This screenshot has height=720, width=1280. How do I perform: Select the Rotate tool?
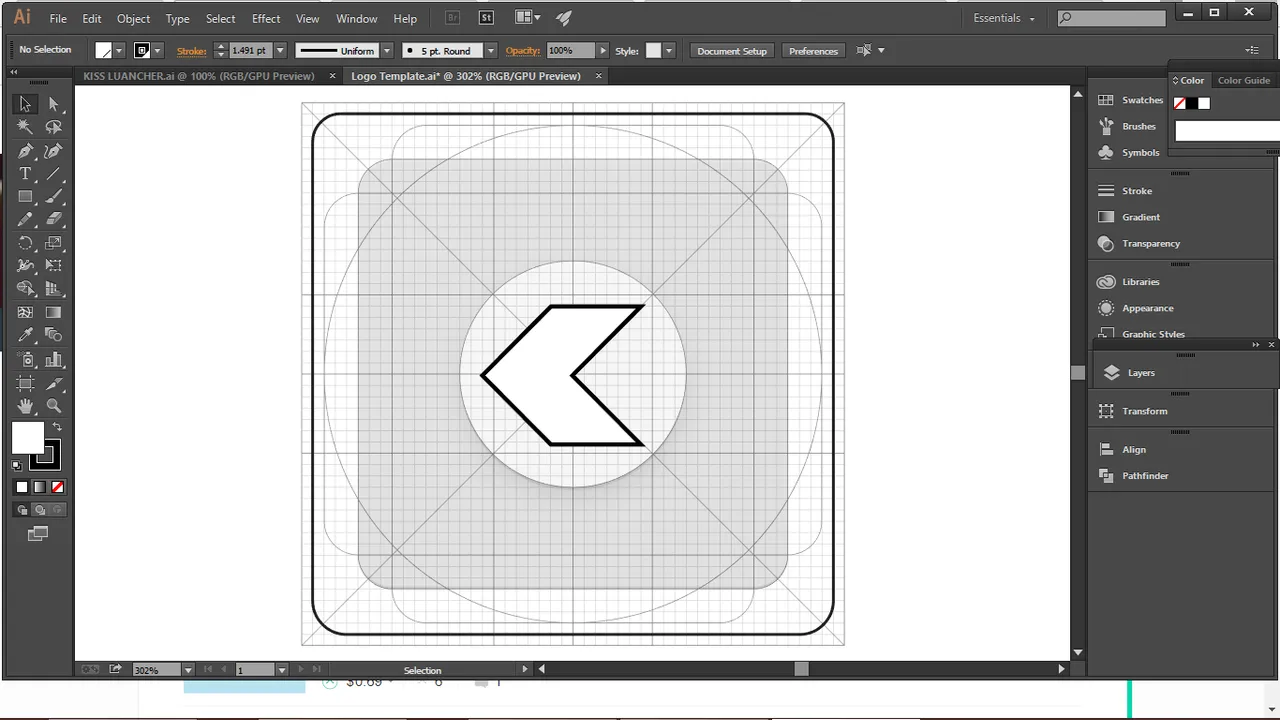[x=25, y=243]
